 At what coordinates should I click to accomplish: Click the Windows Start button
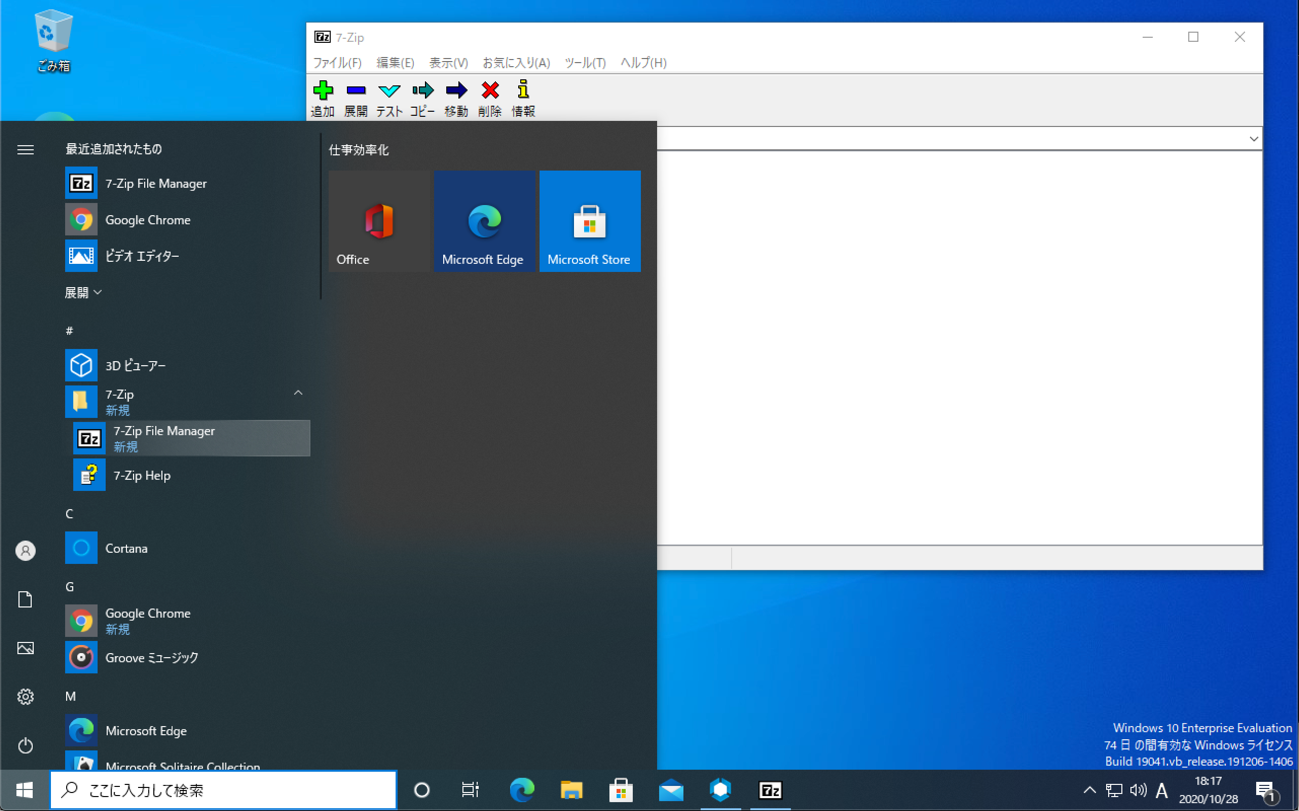coord(24,790)
